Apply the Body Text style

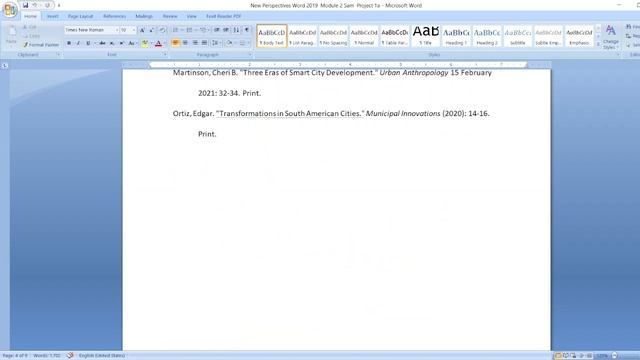click(x=272, y=36)
